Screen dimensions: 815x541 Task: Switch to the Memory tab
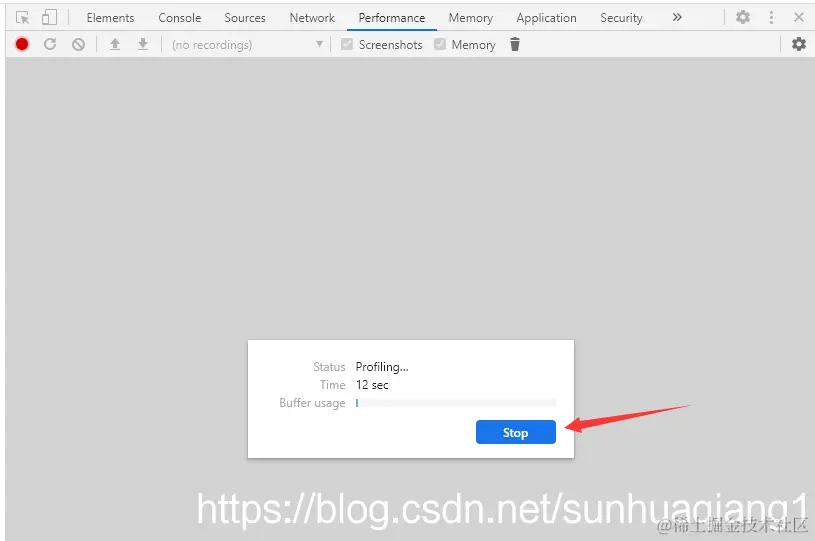pyautogui.click(x=470, y=18)
